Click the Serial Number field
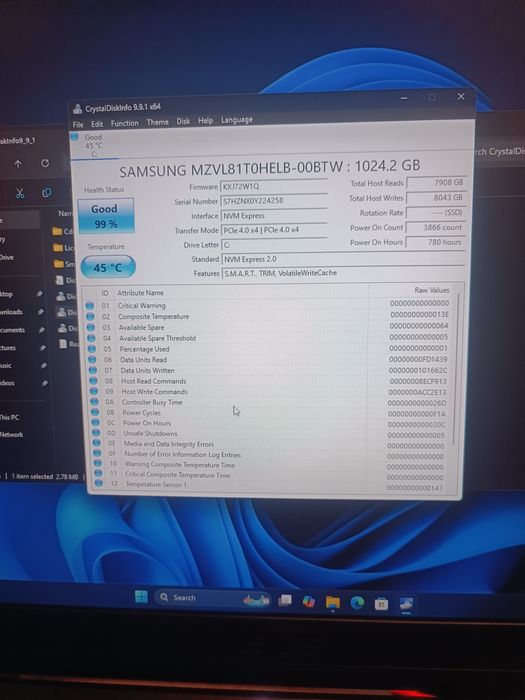Image resolution: width=525 pixels, height=700 pixels. pyautogui.click(x=274, y=201)
